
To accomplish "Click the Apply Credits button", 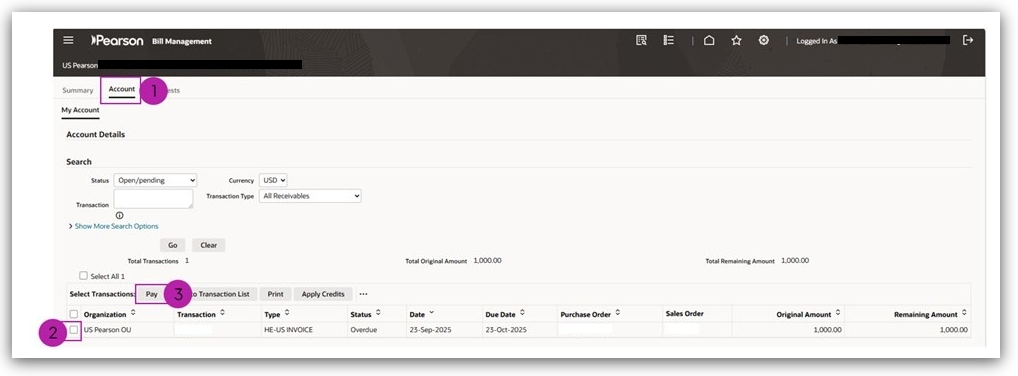I will 323,294.
